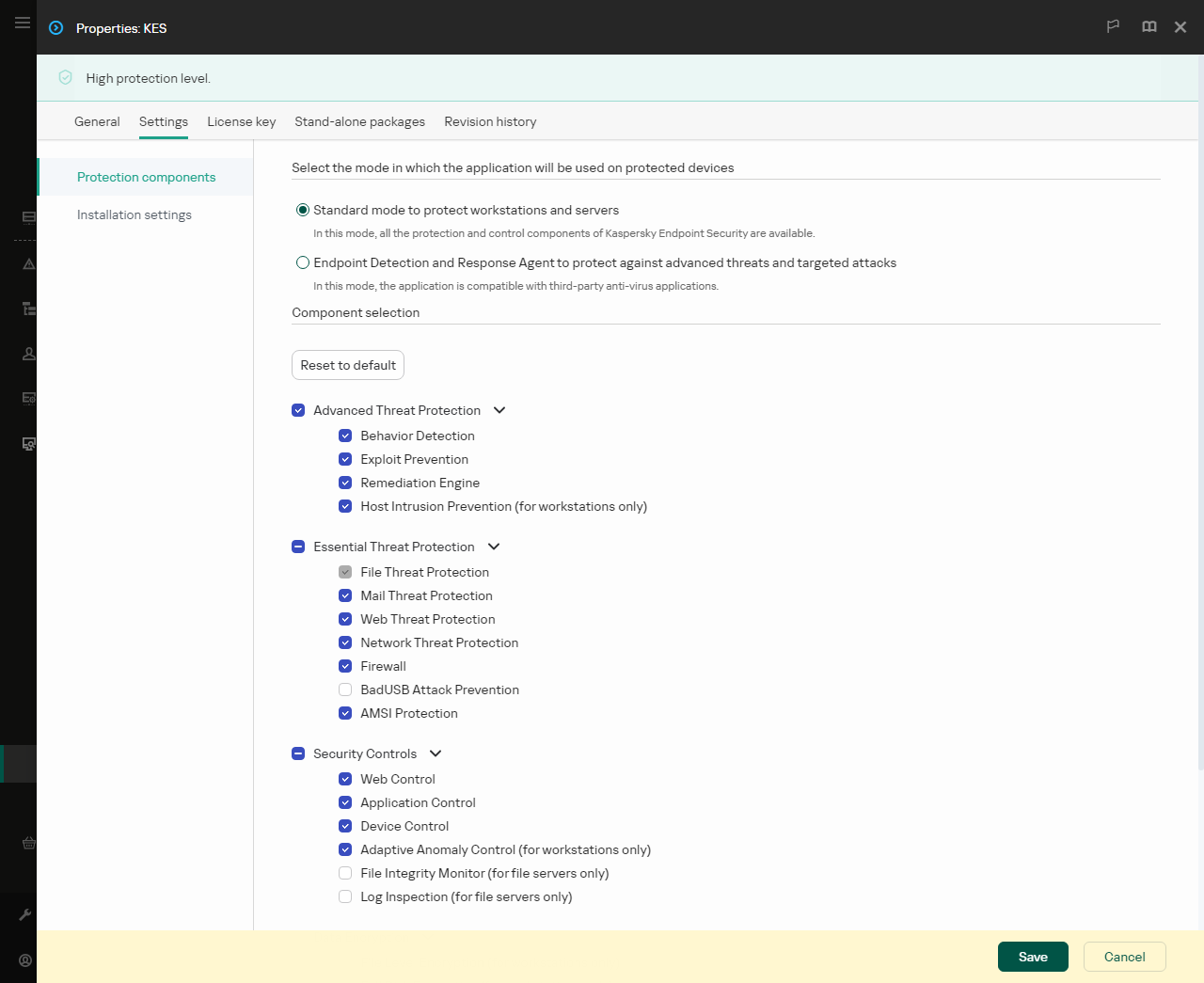Collapse the Advanced Threat Protection group
The image size is (1204, 983).
499,410
